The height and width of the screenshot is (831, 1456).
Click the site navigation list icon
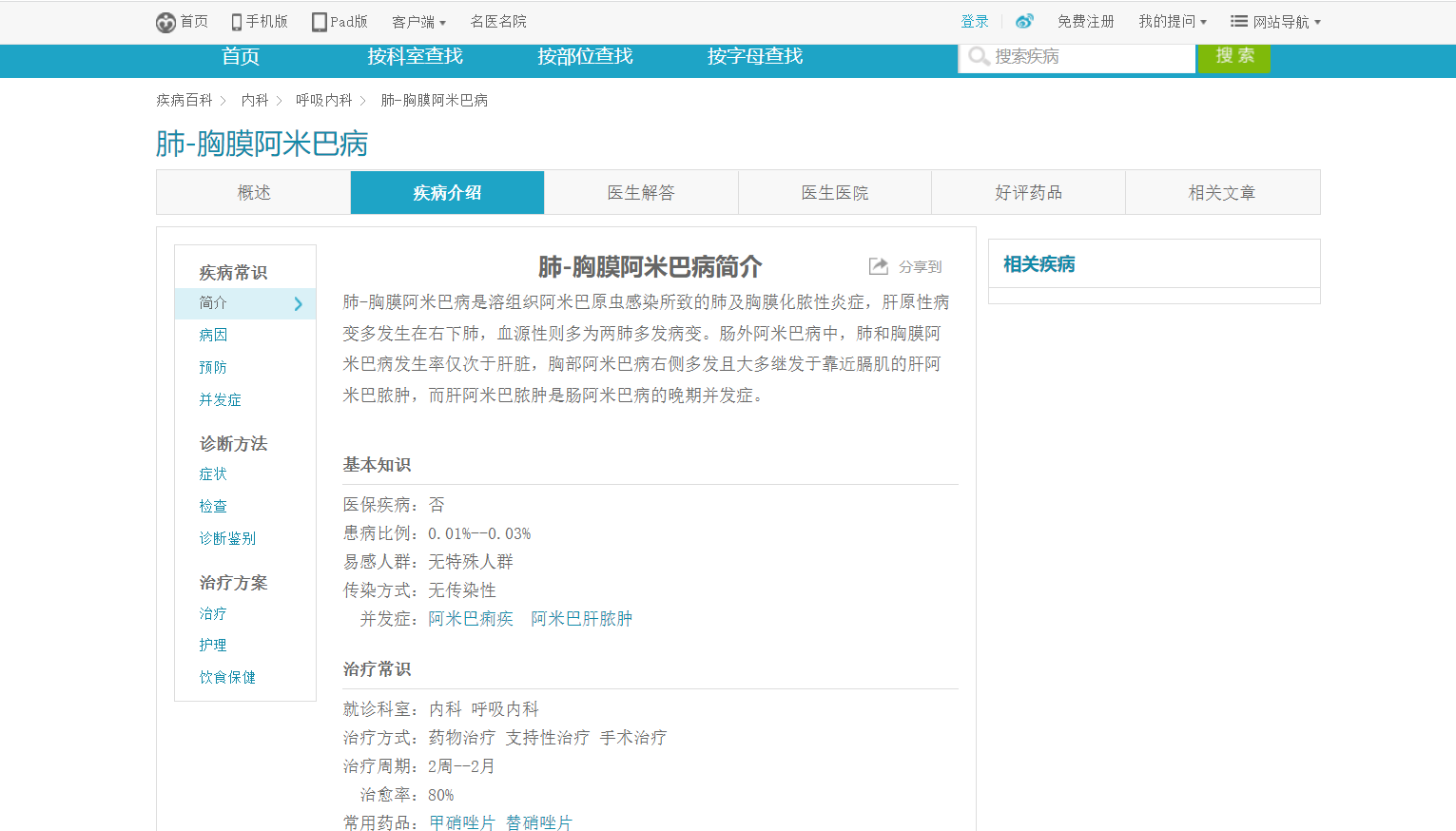point(1238,21)
